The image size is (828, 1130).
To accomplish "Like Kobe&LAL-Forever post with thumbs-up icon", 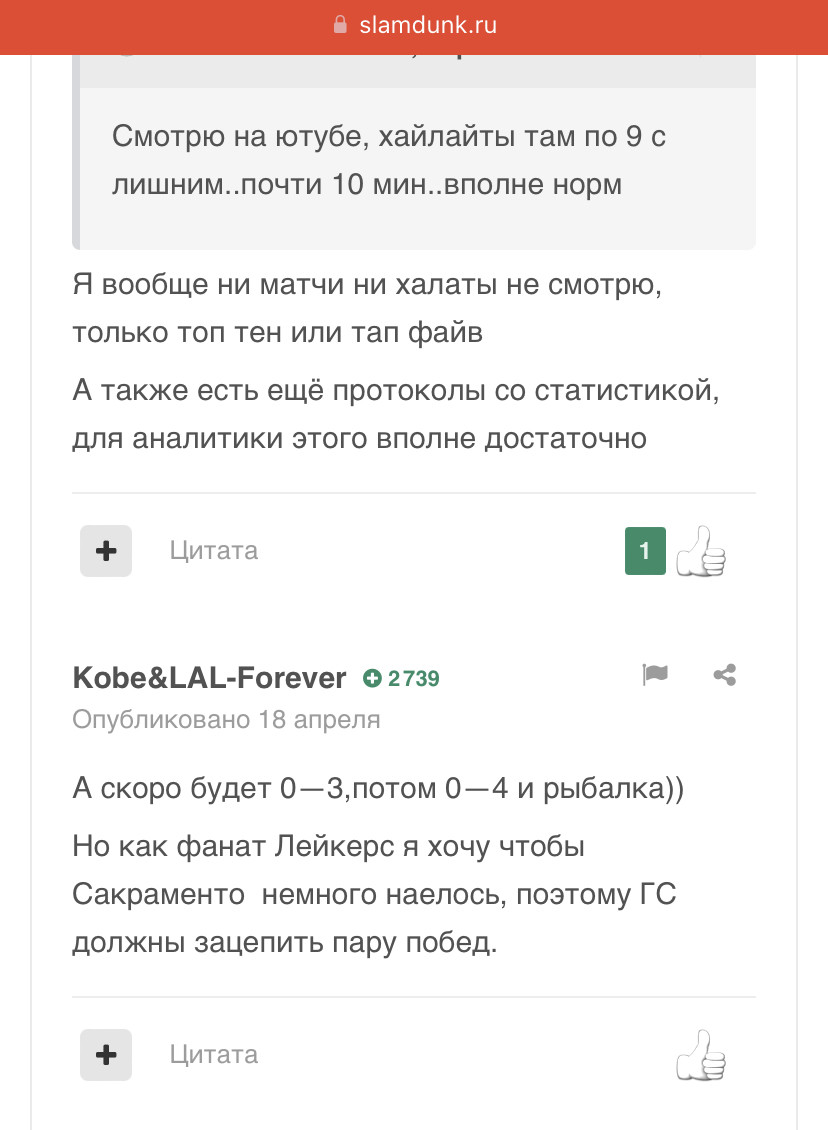I will [x=700, y=1055].
